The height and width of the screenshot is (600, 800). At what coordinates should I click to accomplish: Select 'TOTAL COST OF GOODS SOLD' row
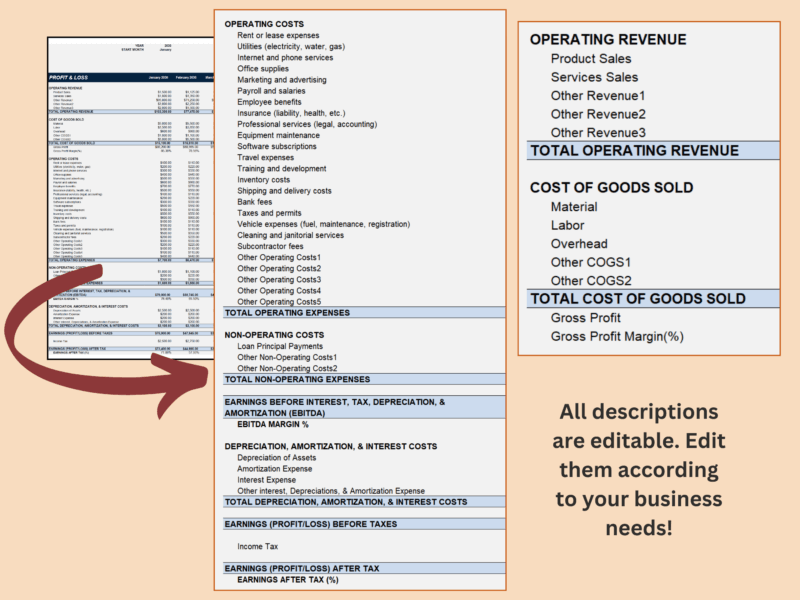tap(654, 298)
